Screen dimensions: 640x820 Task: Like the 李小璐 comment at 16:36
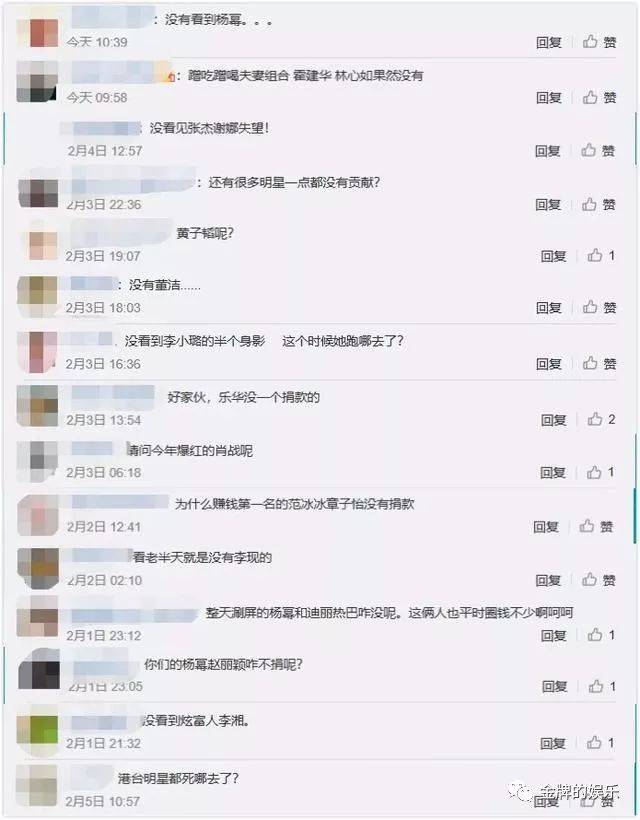(599, 363)
